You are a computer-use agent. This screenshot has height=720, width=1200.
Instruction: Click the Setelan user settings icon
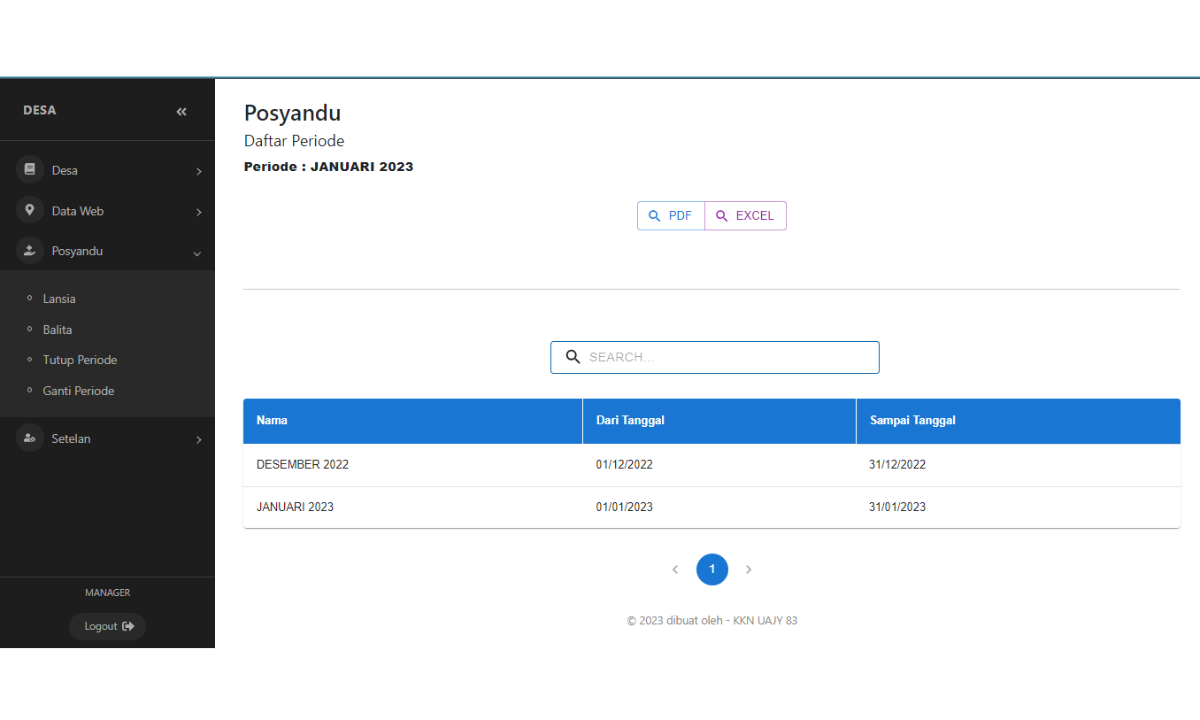coord(30,439)
